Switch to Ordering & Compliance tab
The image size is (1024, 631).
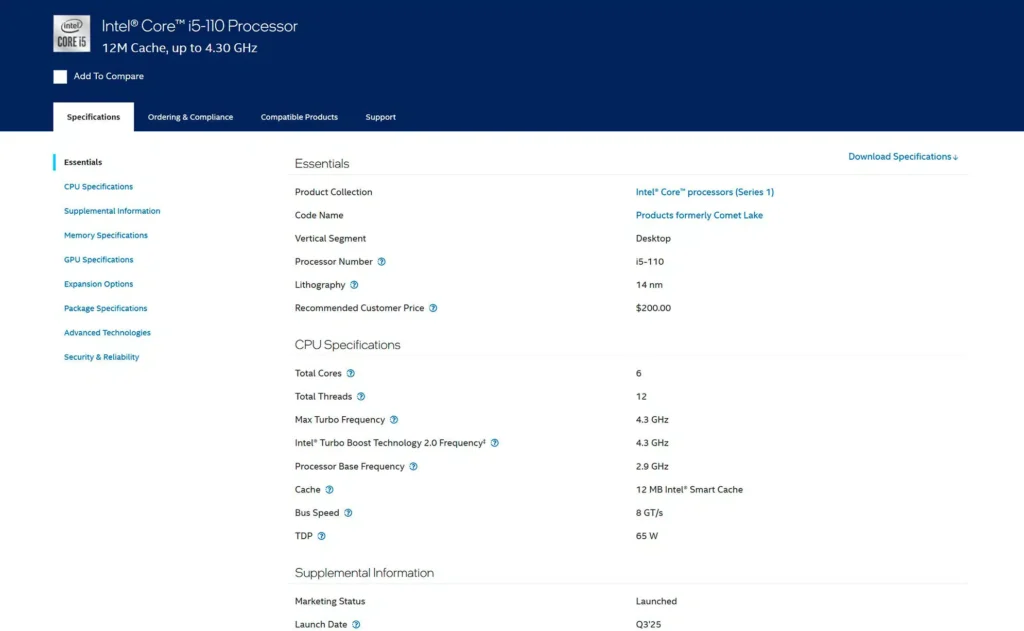[190, 117]
